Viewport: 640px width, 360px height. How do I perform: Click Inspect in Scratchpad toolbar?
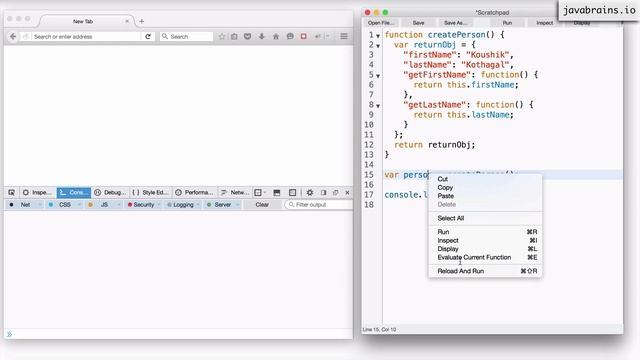coord(544,23)
